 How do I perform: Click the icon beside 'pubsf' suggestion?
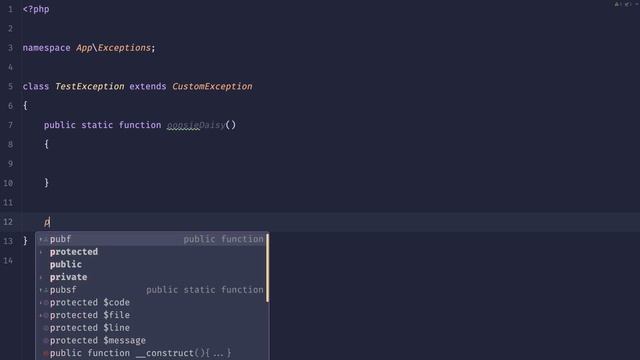point(45,290)
